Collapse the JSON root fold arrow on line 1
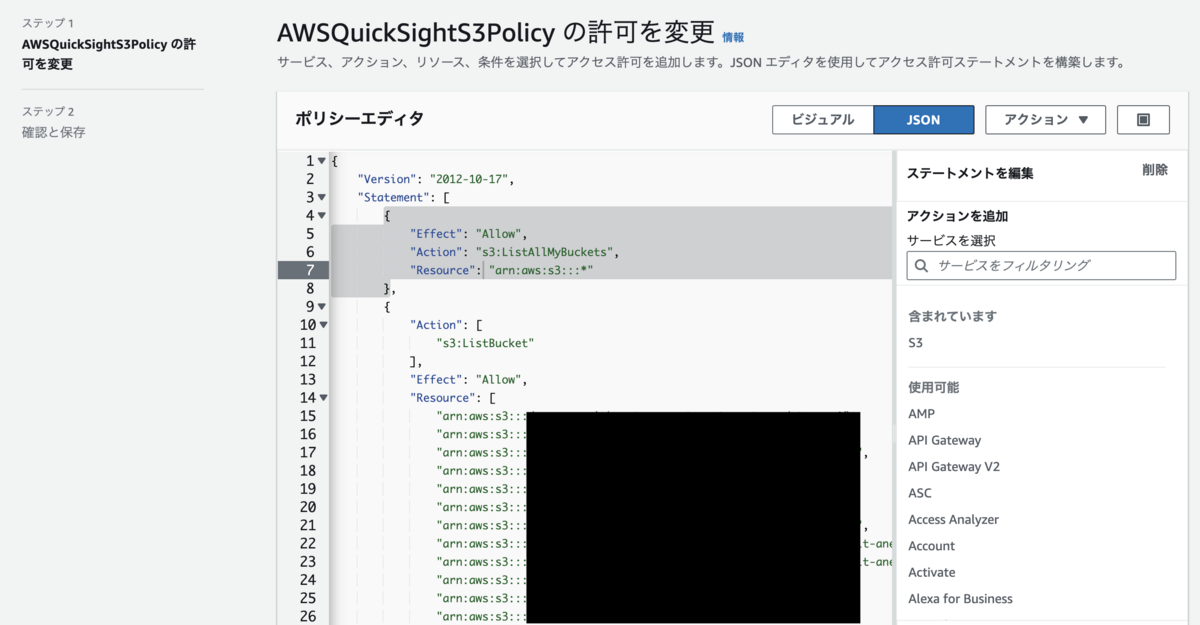This screenshot has width=1200, height=625. [x=321, y=161]
